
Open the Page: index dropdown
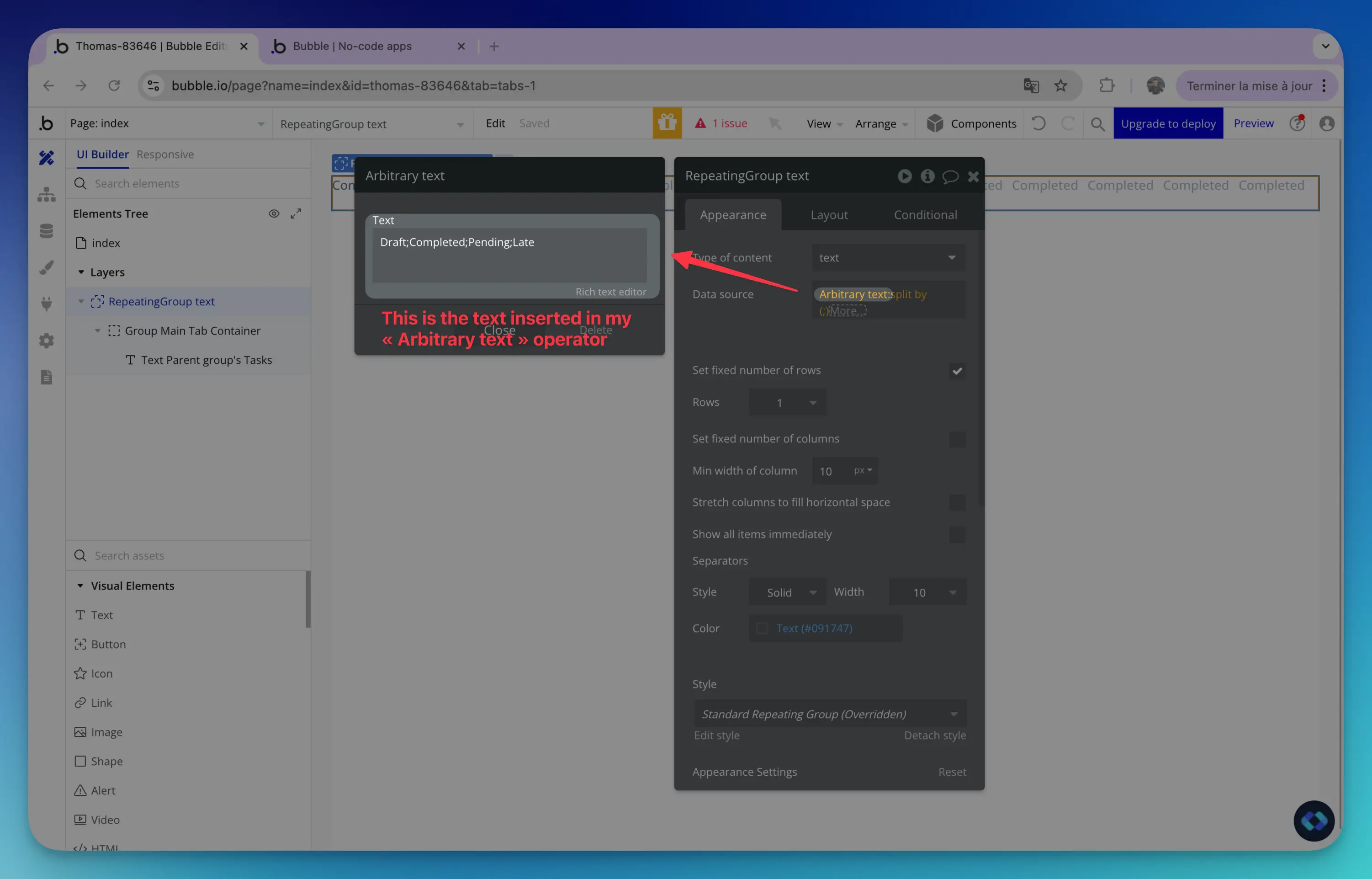(x=168, y=124)
